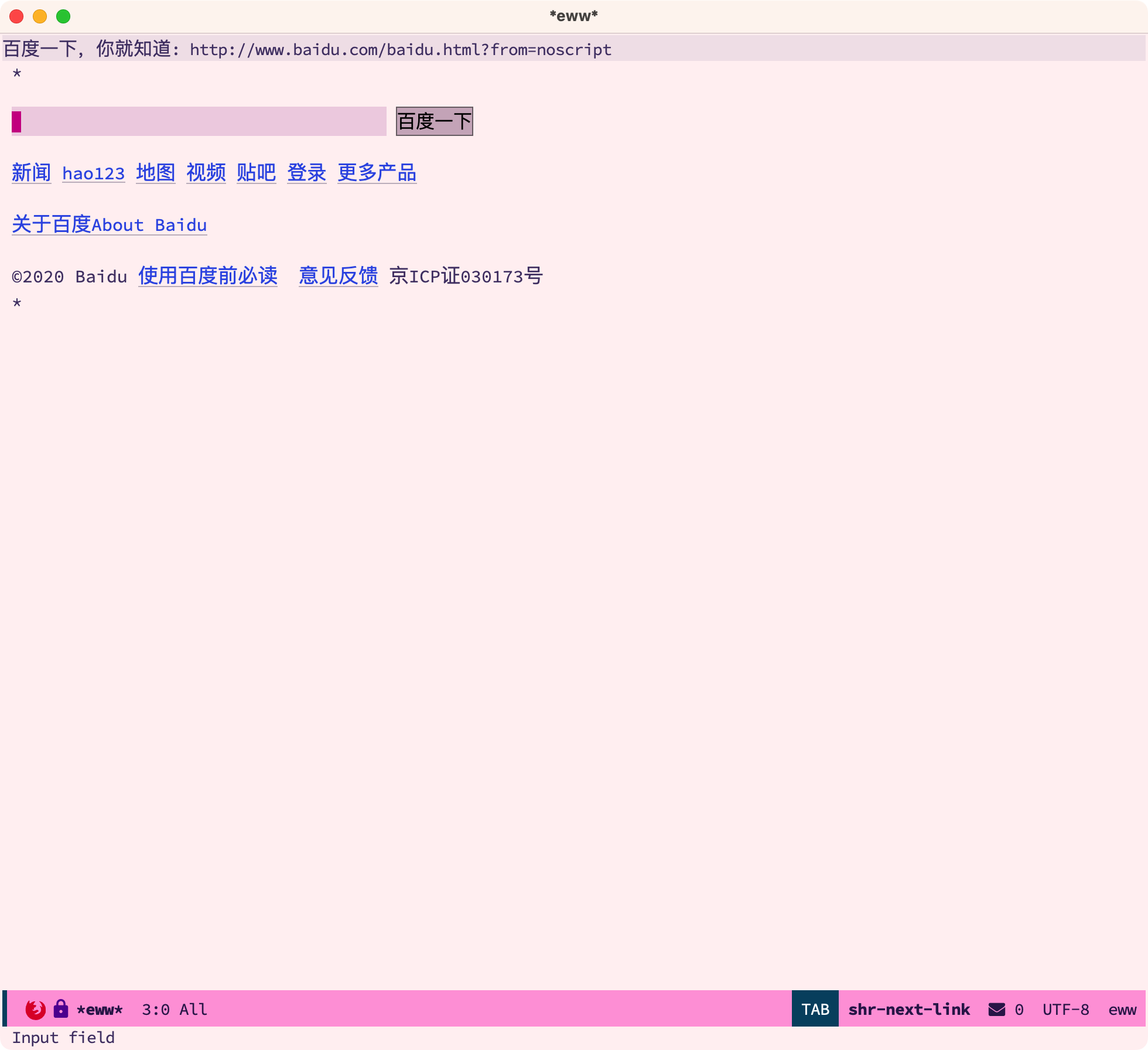The image size is (1148, 1050).
Task: Click the Input field echo area message
Action: tap(63, 1038)
